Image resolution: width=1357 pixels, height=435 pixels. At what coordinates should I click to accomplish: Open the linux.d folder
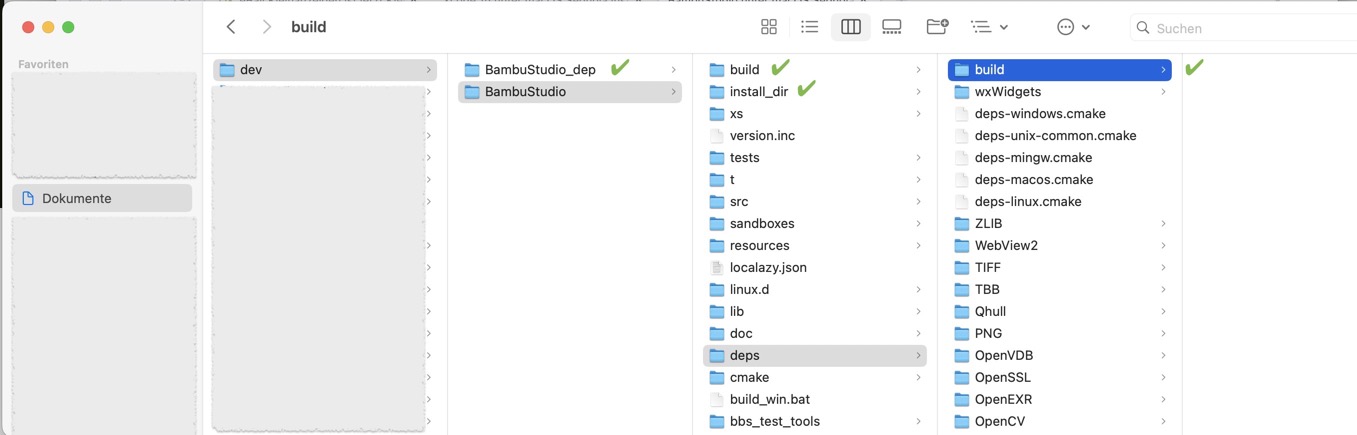click(x=815, y=290)
